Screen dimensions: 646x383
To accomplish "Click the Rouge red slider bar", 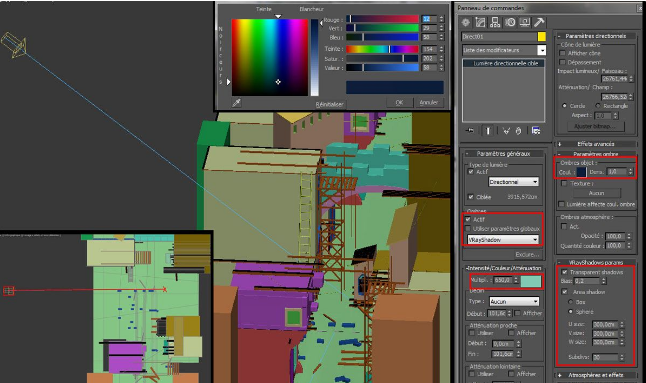I will tap(382, 19).
